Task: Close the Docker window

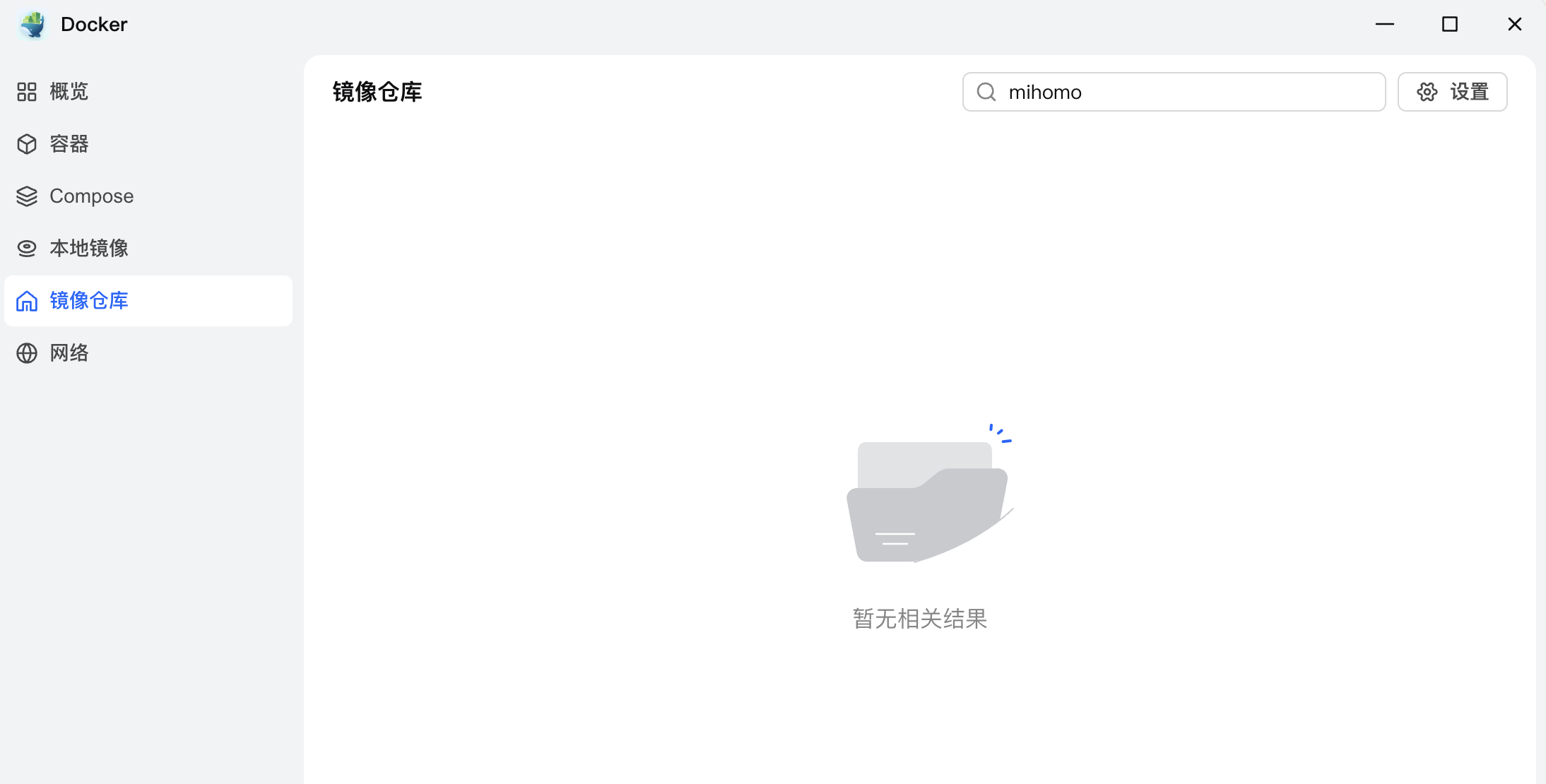Action: coord(1515,24)
